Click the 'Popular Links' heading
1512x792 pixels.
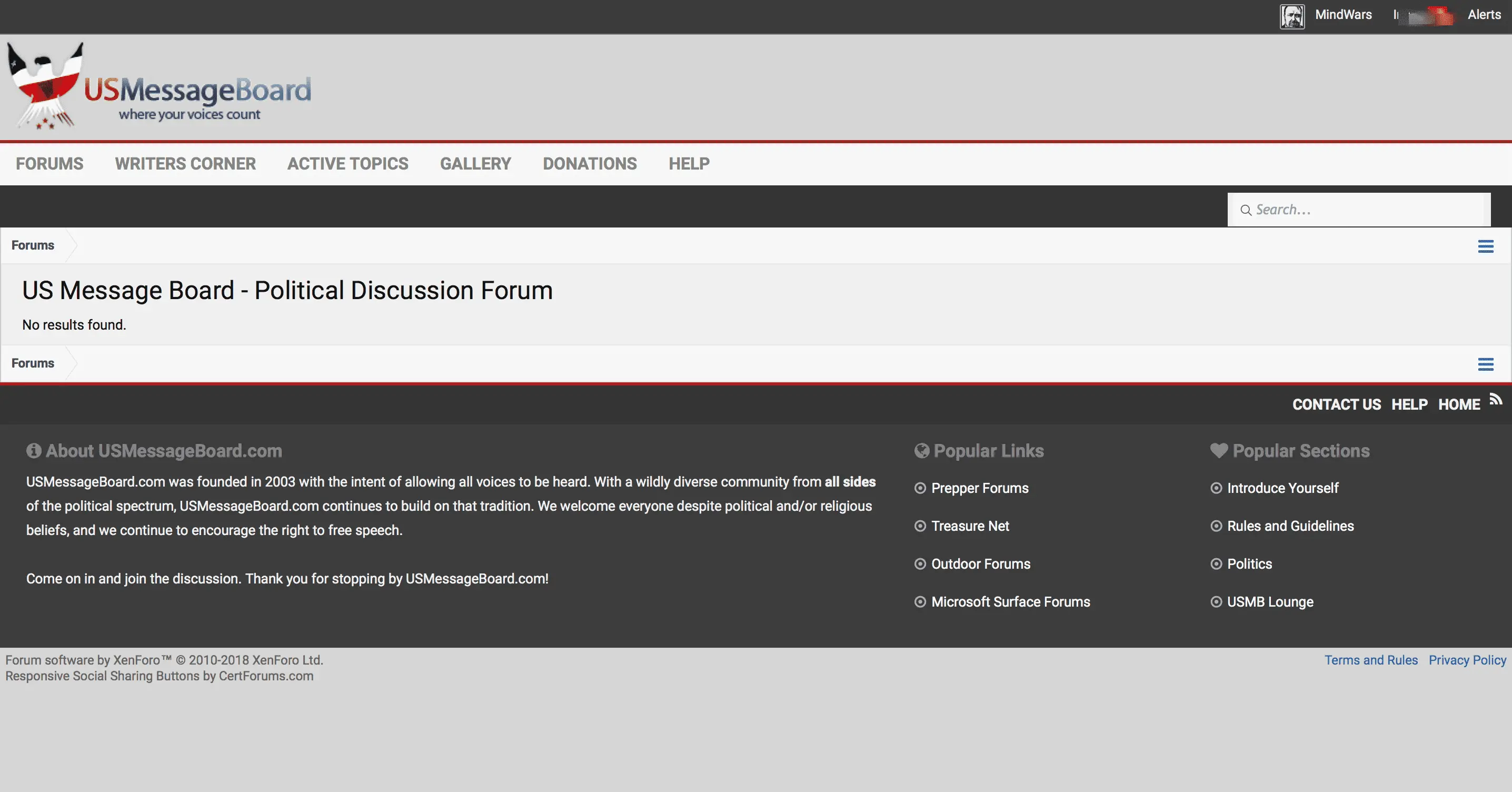(989, 450)
